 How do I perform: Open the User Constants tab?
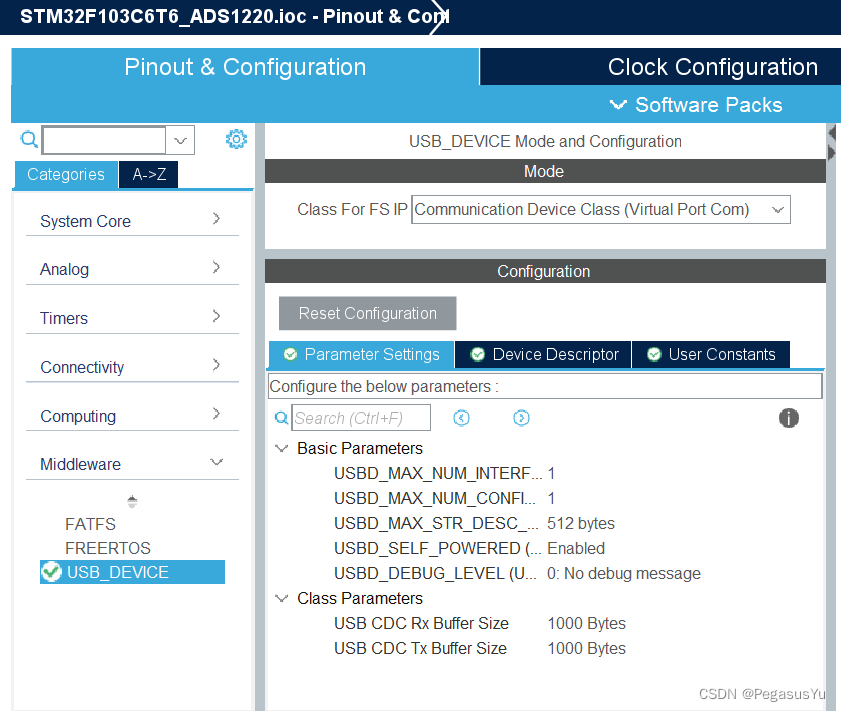[711, 354]
